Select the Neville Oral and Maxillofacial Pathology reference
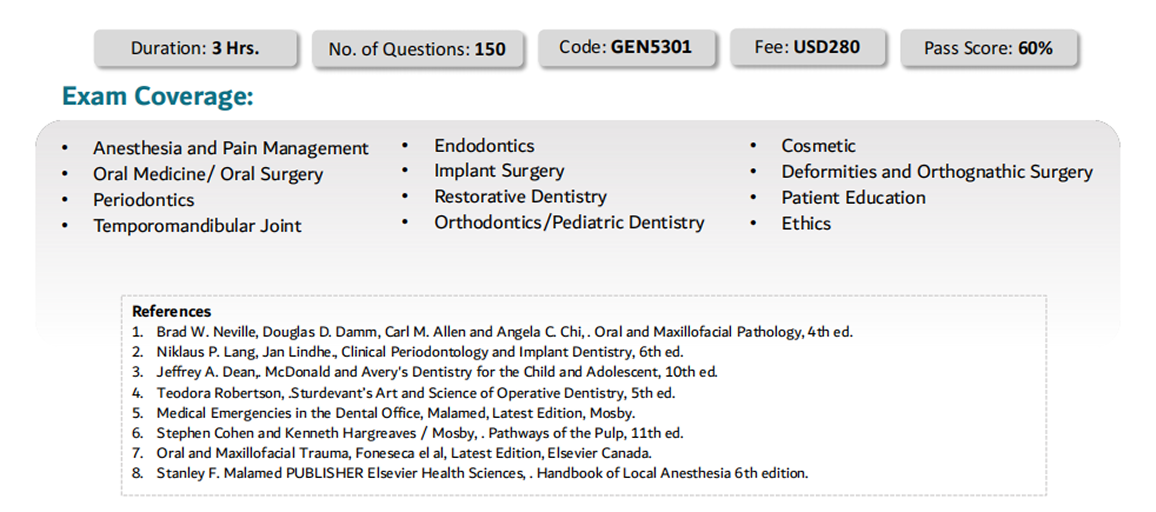Image resolution: width=1156 pixels, height=512 pixels. [504, 332]
